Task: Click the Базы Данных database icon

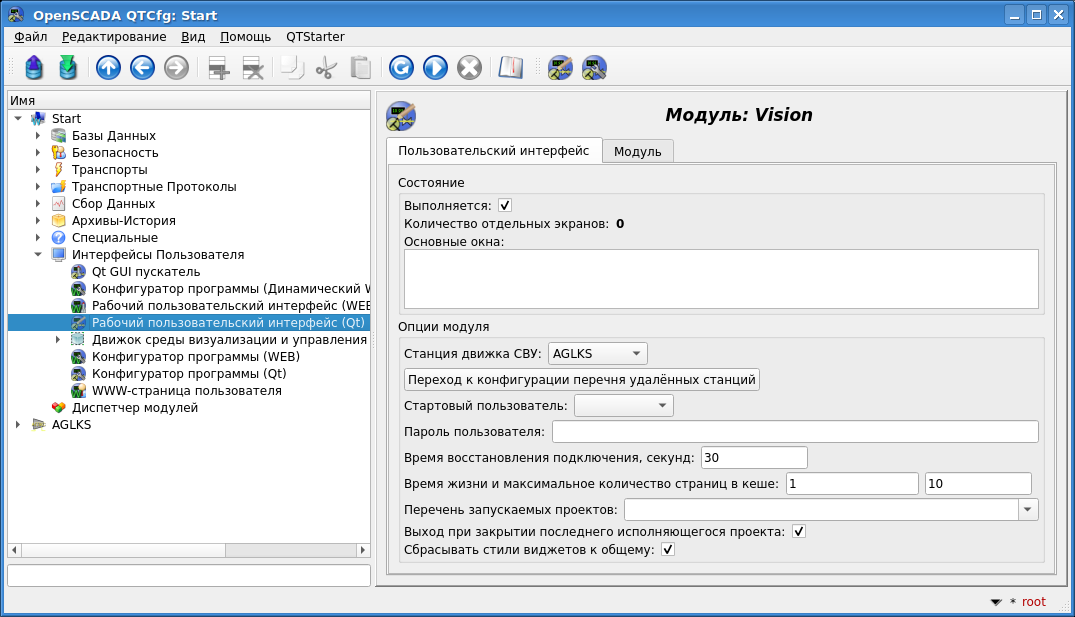Action: click(59, 136)
